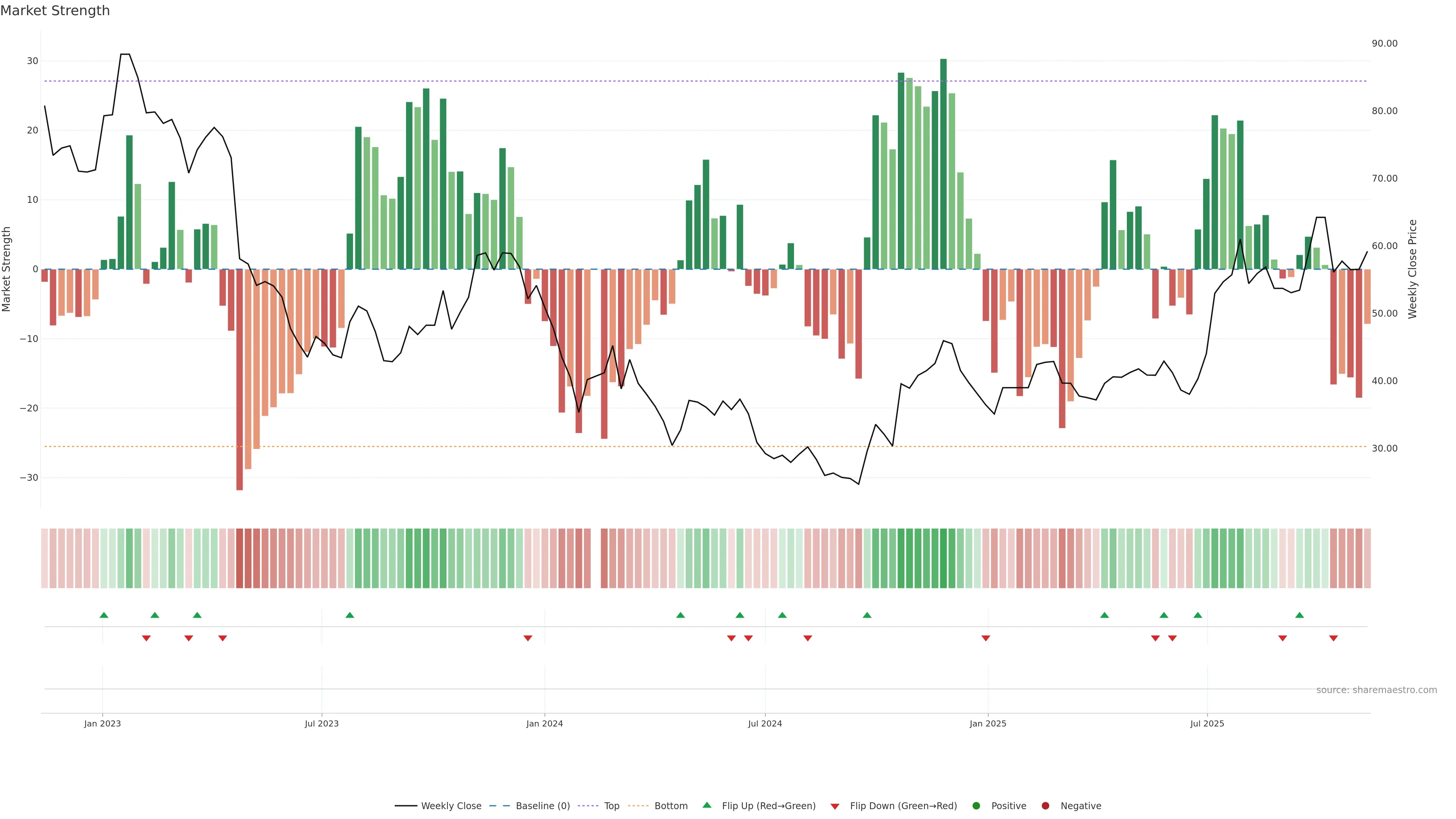Screen dimensions: 1456x819
Task: Click the Flip Down red triangle legend icon
Action: pyautogui.click(x=835, y=806)
